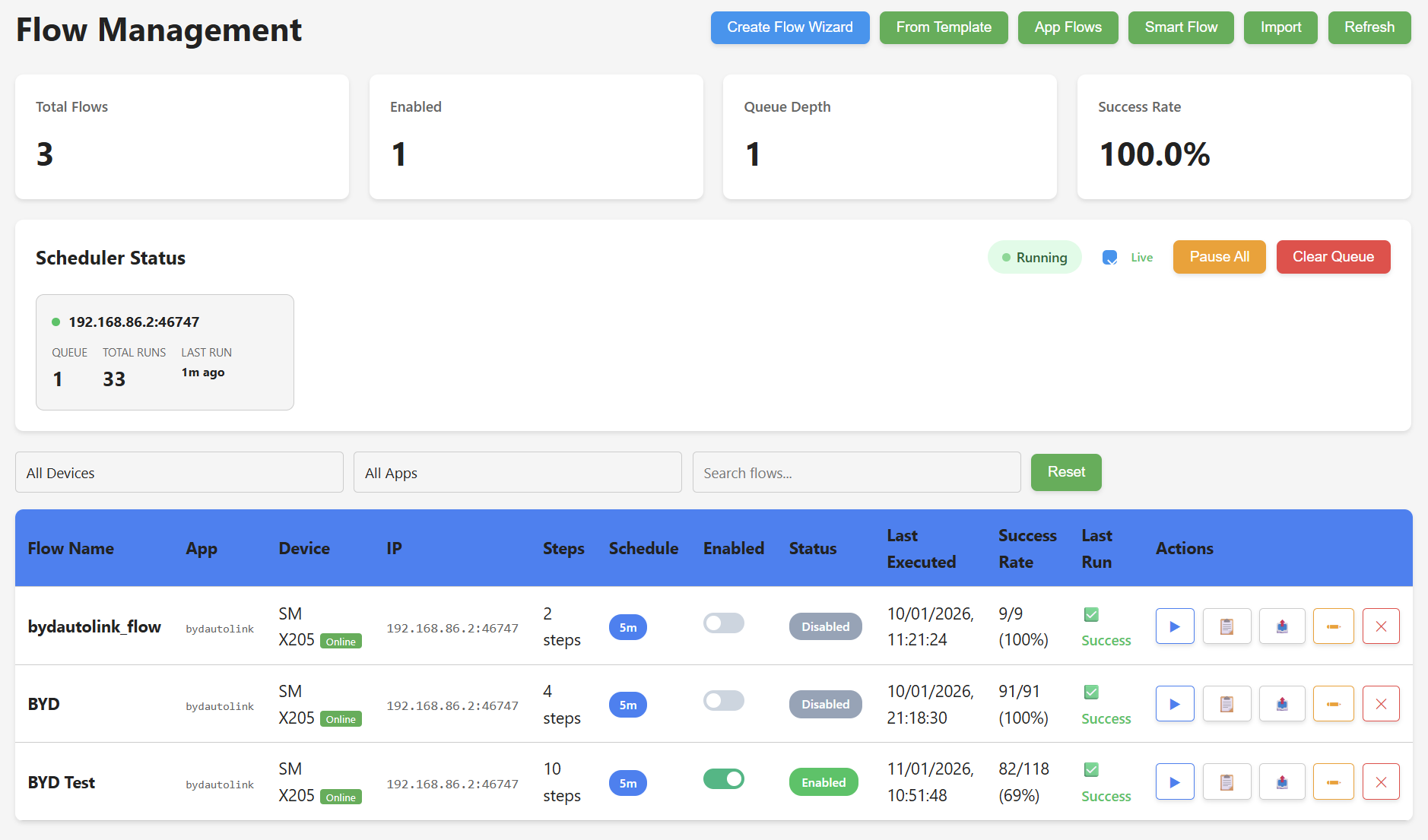View the clipboard logs for BYD Test
Screen dimensions: 1428x840
point(1226,781)
